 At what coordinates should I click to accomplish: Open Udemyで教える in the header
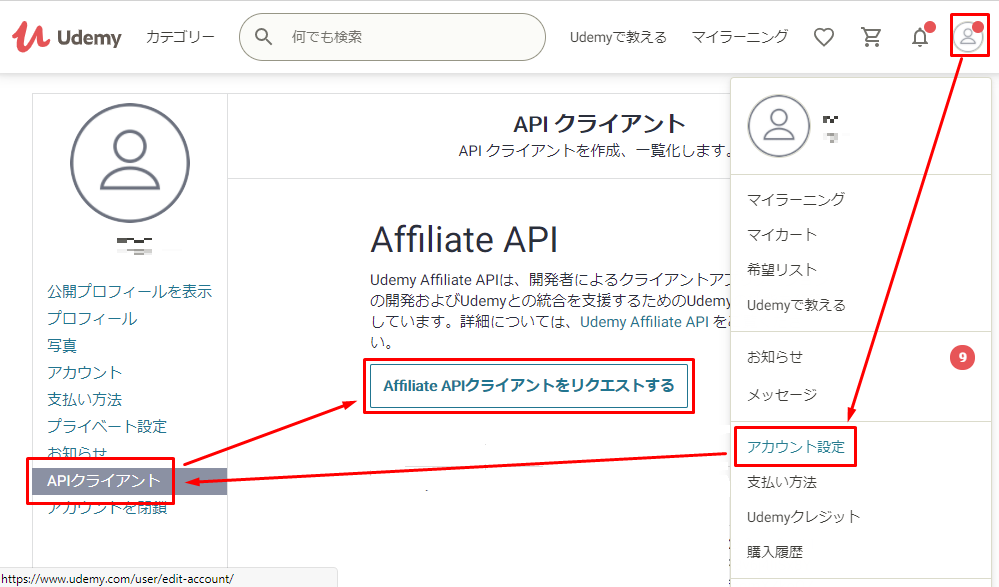click(x=618, y=37)
